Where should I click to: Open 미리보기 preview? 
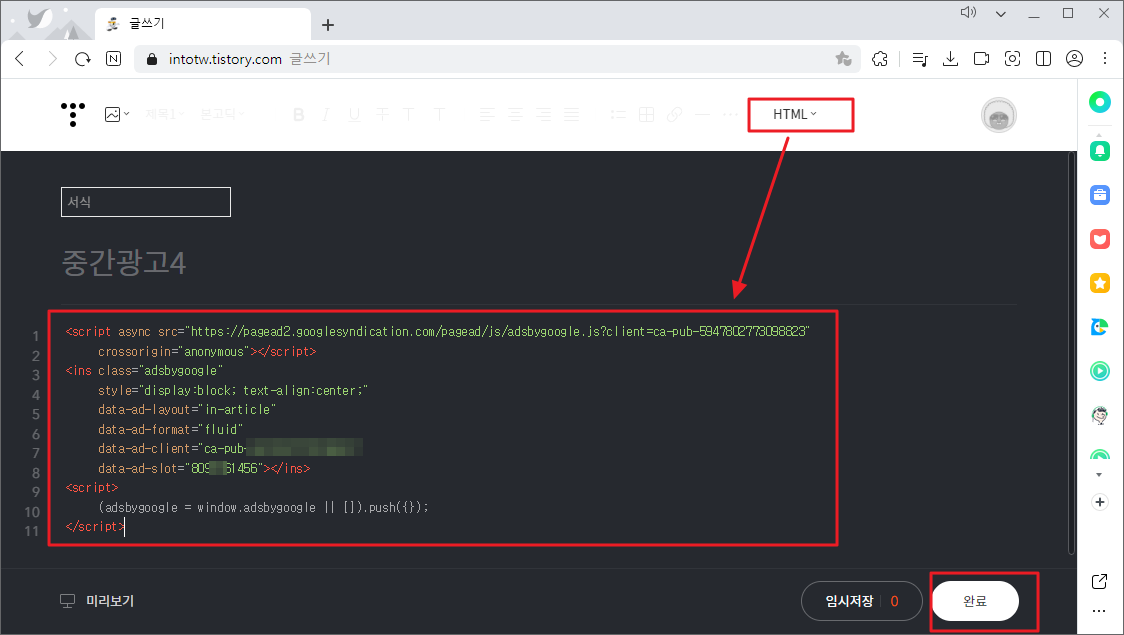pos(97,601)
